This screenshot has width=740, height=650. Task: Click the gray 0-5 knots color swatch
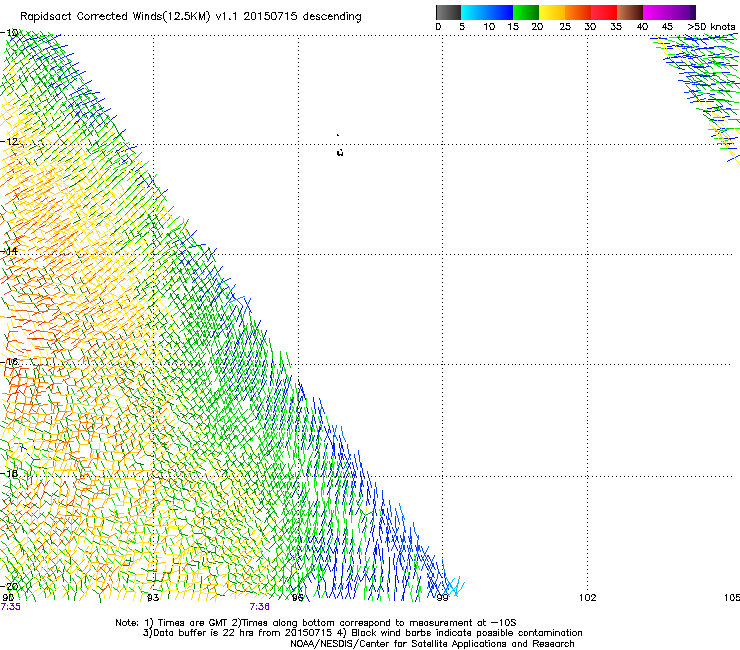(448, 12)
